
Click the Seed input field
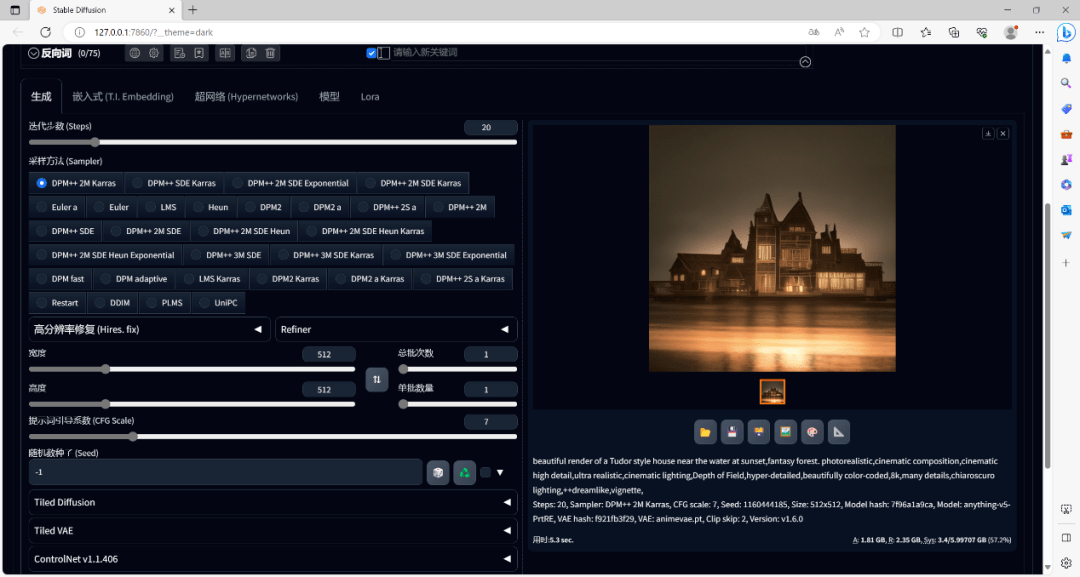[x=225, y=472]
